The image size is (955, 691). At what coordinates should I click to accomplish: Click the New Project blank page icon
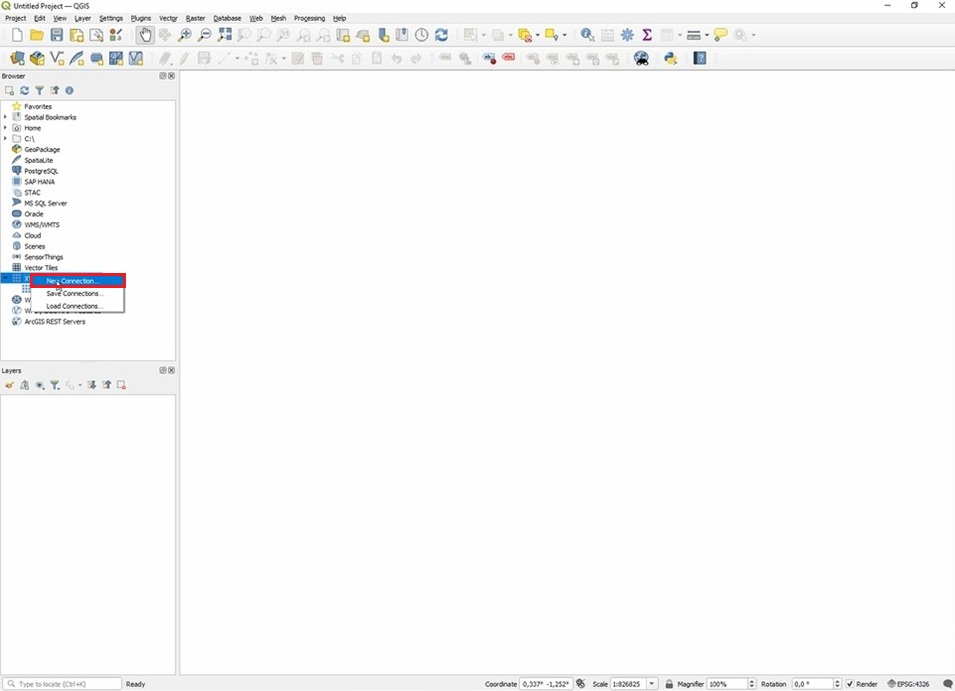click(x=17, y=35)
